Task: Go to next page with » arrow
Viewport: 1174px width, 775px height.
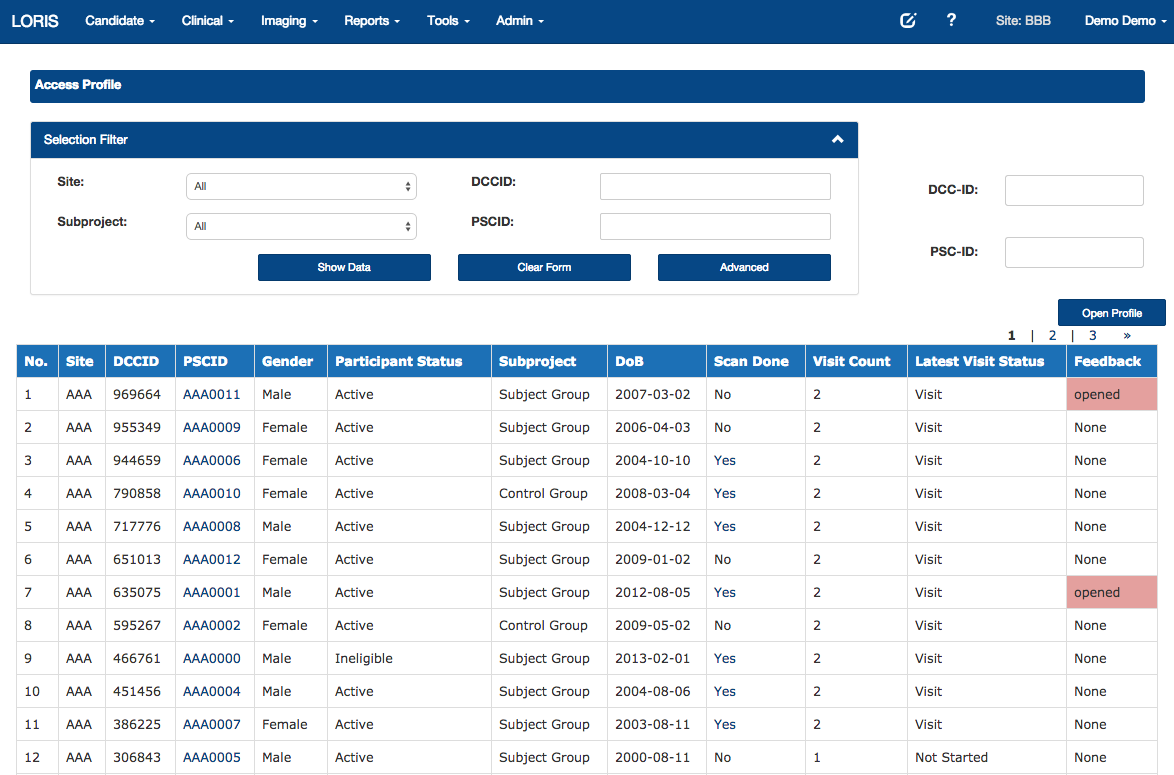Action: [x=1127, y=336]
